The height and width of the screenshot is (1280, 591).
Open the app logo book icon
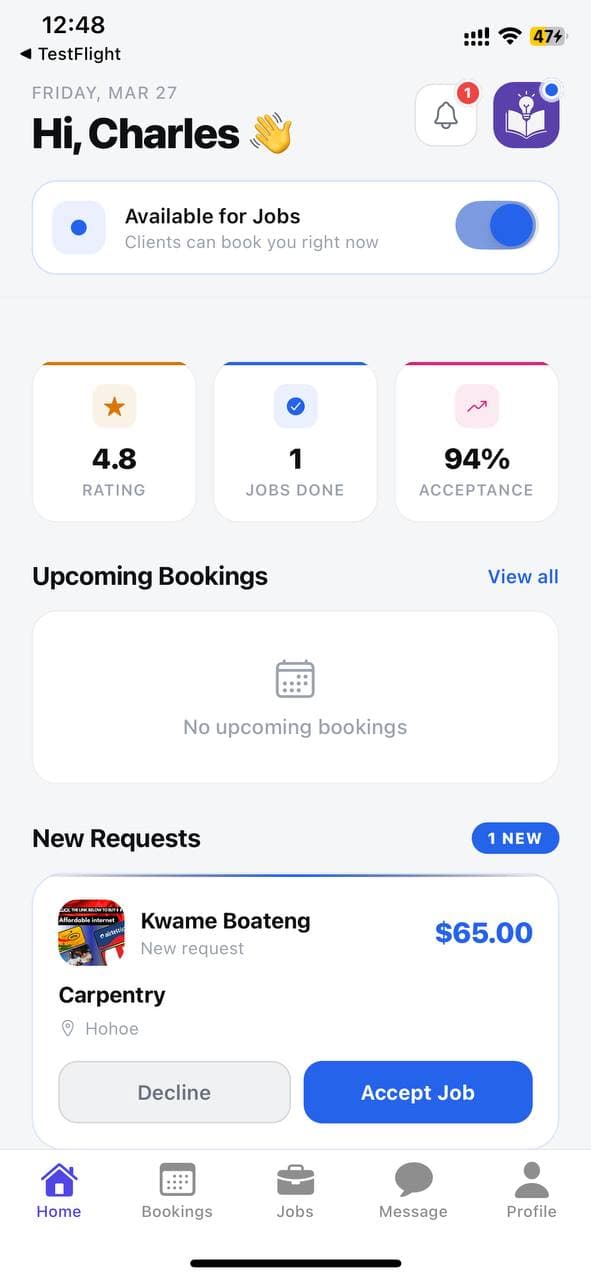click(526, 114)
